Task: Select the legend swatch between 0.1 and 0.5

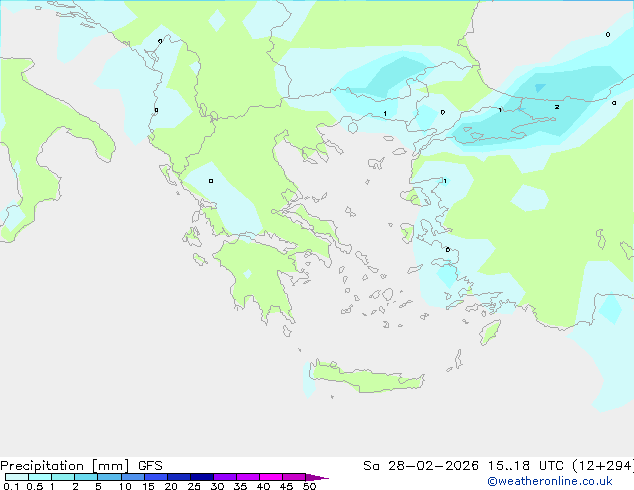Action: point(17,477)
